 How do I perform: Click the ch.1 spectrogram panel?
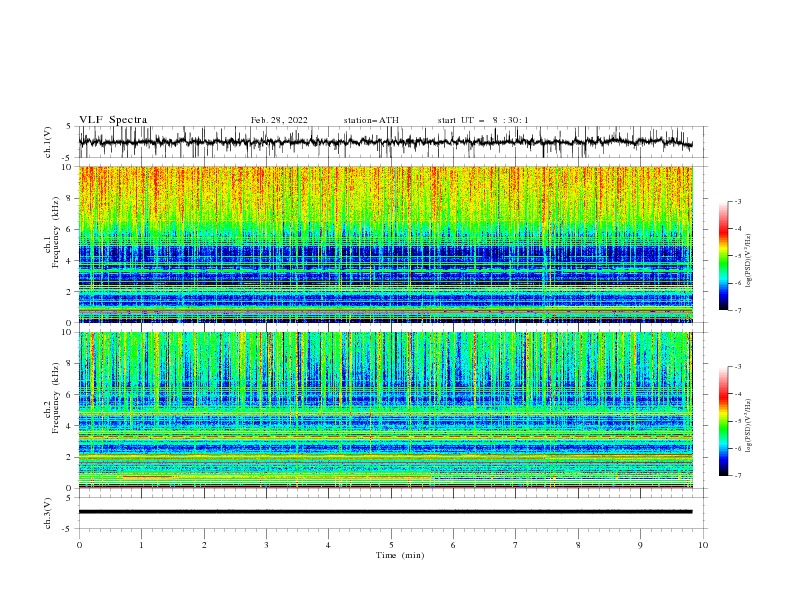[x=385, y=244]
